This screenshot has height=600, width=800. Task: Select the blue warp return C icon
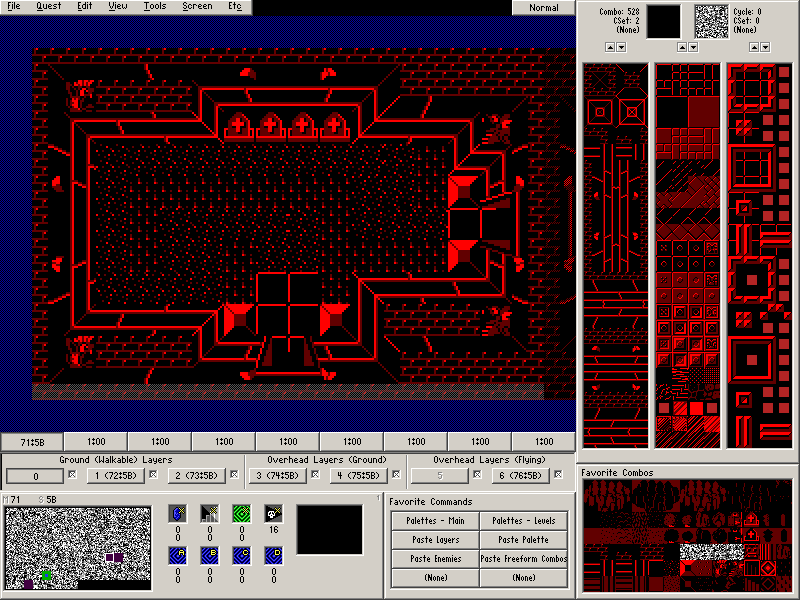(242, 556)
